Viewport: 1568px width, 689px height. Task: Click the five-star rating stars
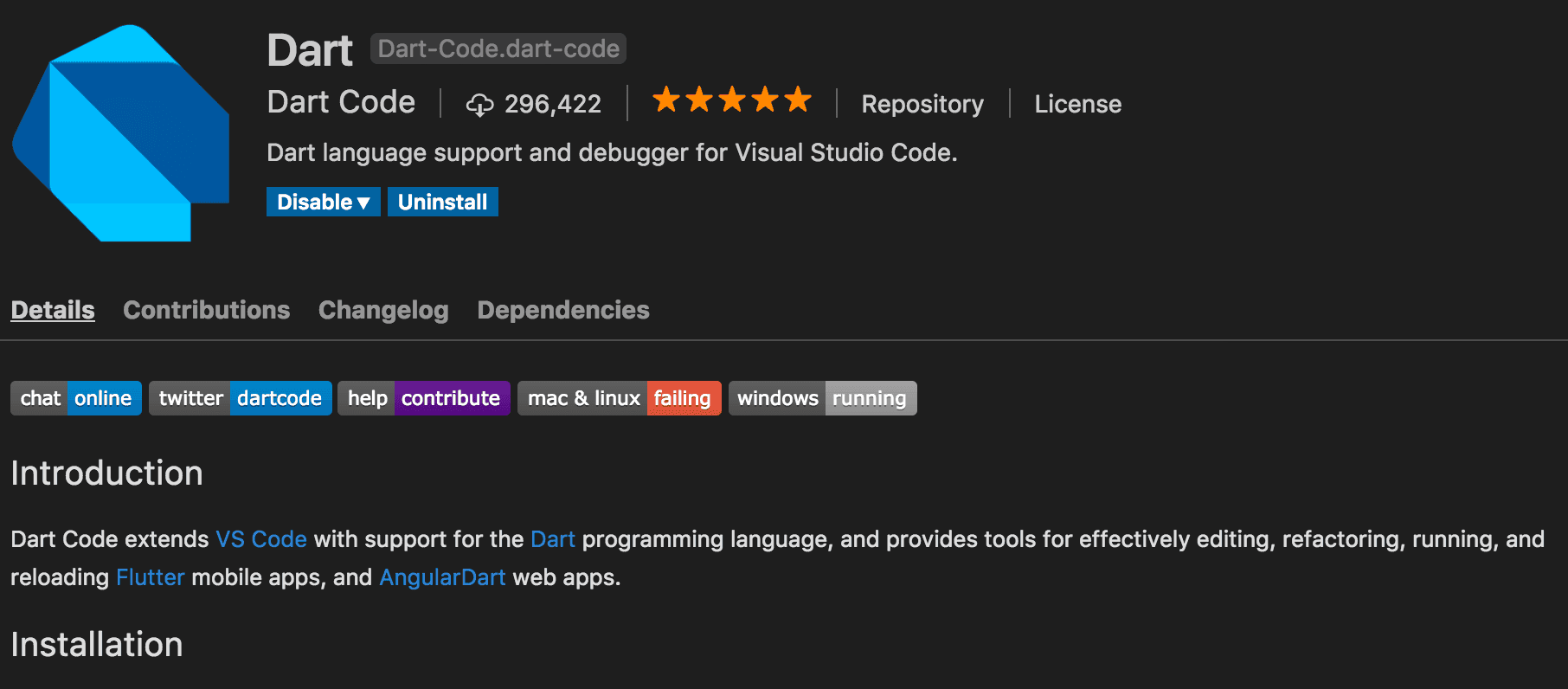click(x=731, y=100)
